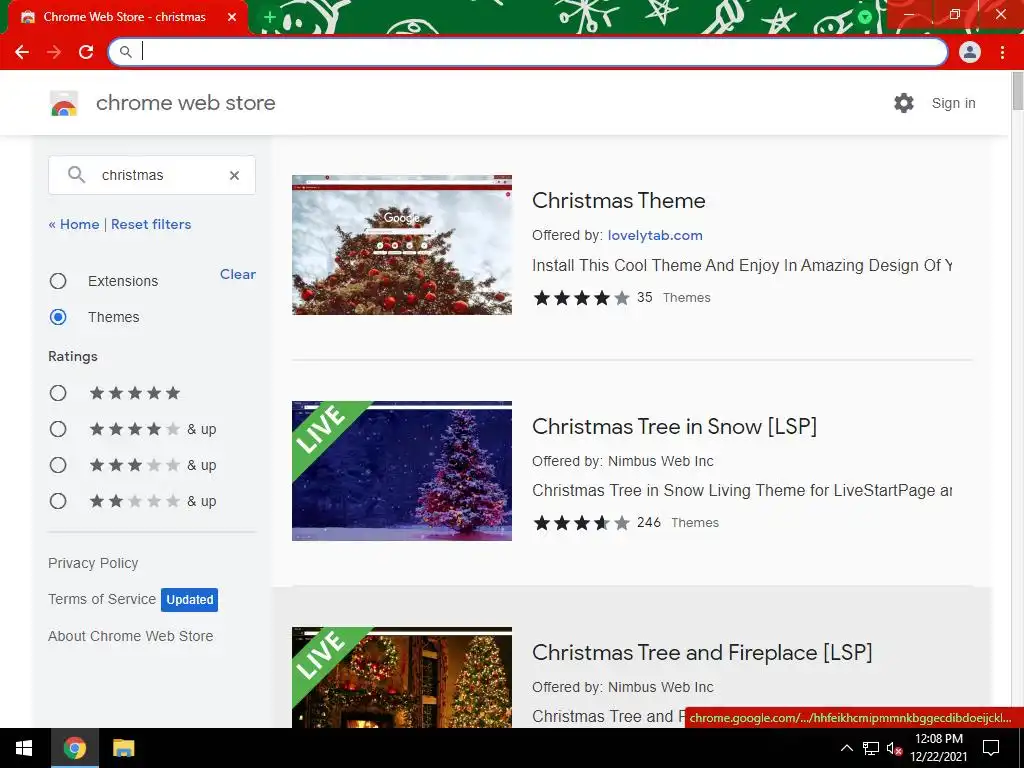Click the Themes category label of Christmas Theme

[x=686, y=298]
